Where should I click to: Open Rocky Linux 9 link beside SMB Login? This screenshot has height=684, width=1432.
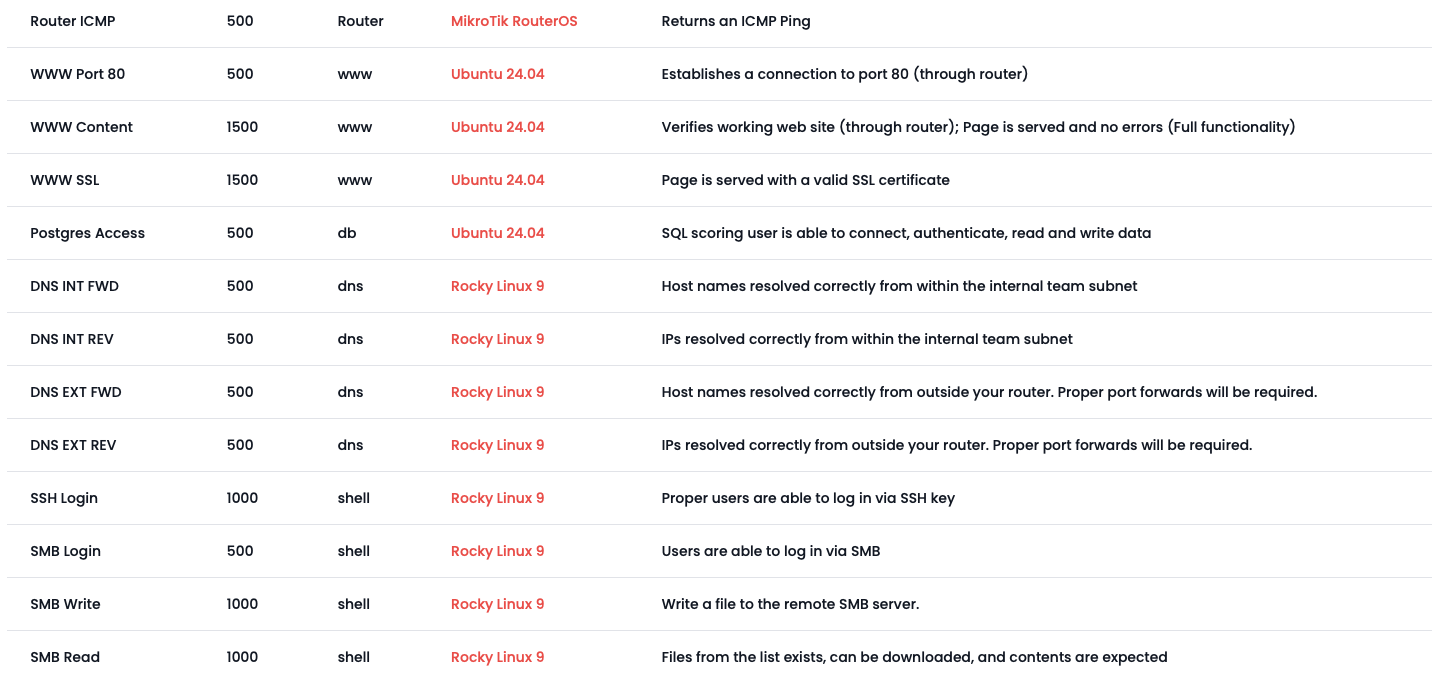497,551
